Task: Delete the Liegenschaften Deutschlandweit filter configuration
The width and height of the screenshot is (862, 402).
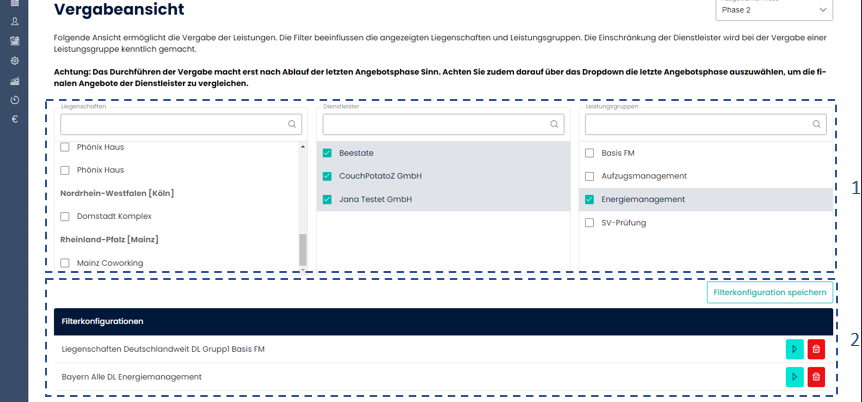Action: coord(816,349)
